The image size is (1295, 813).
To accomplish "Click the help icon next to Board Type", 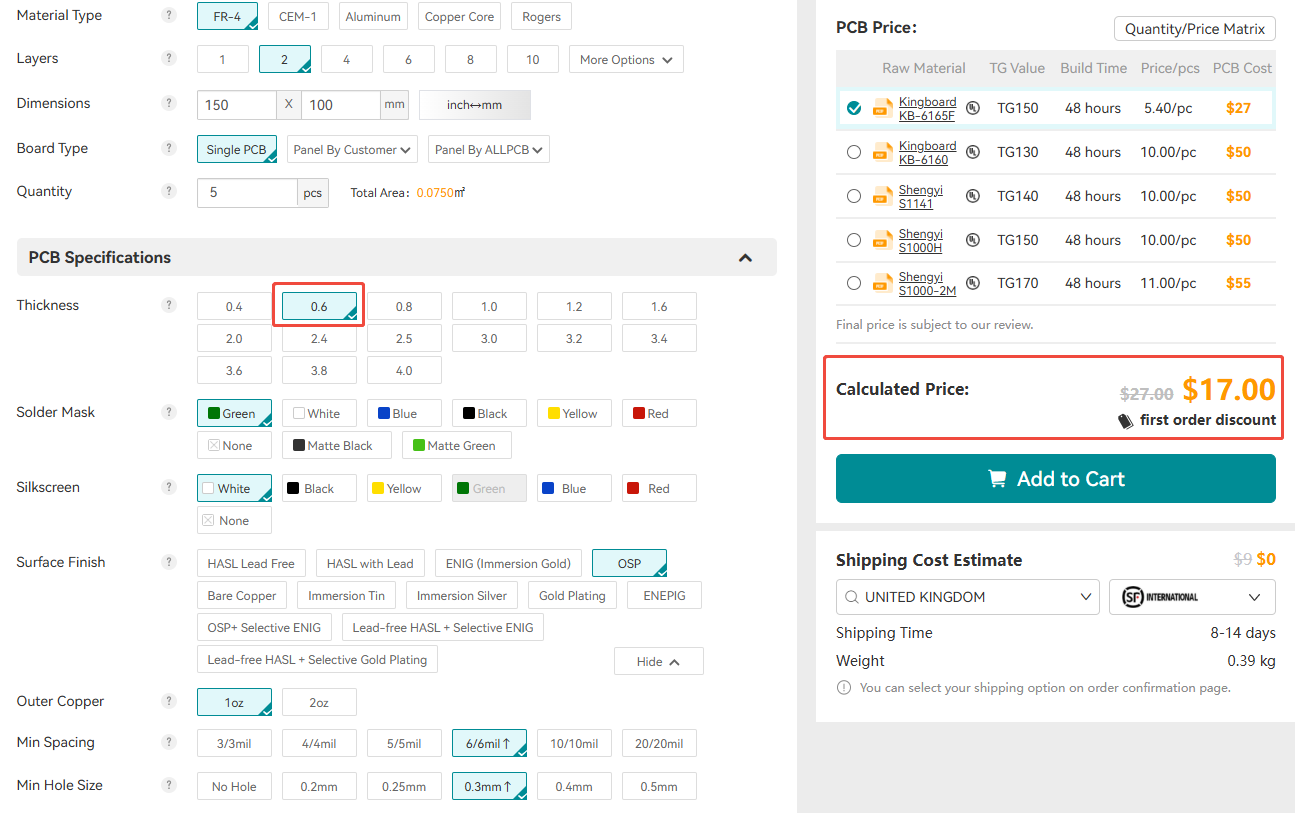I will point(169,148).
